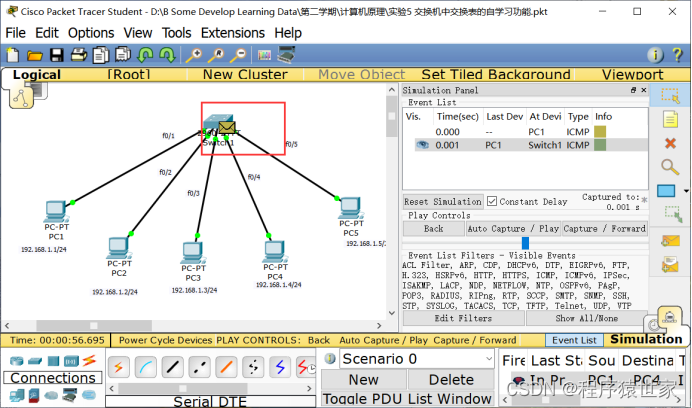Click the Paste icon in toolbar
This screenshot has width=692, height=408.
coord(123,54)
